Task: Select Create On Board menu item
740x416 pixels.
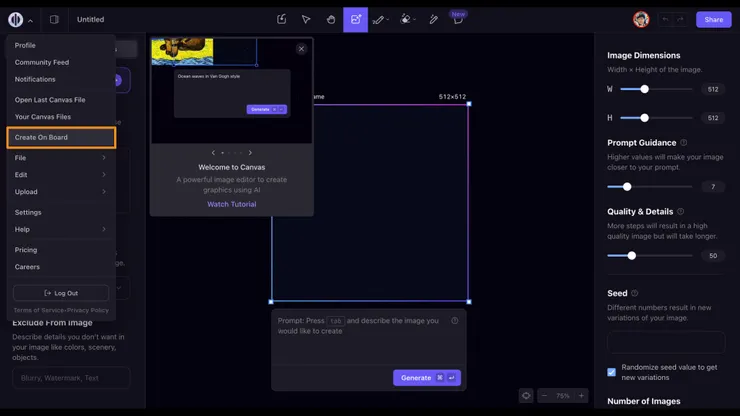Action: click(61, 137)
